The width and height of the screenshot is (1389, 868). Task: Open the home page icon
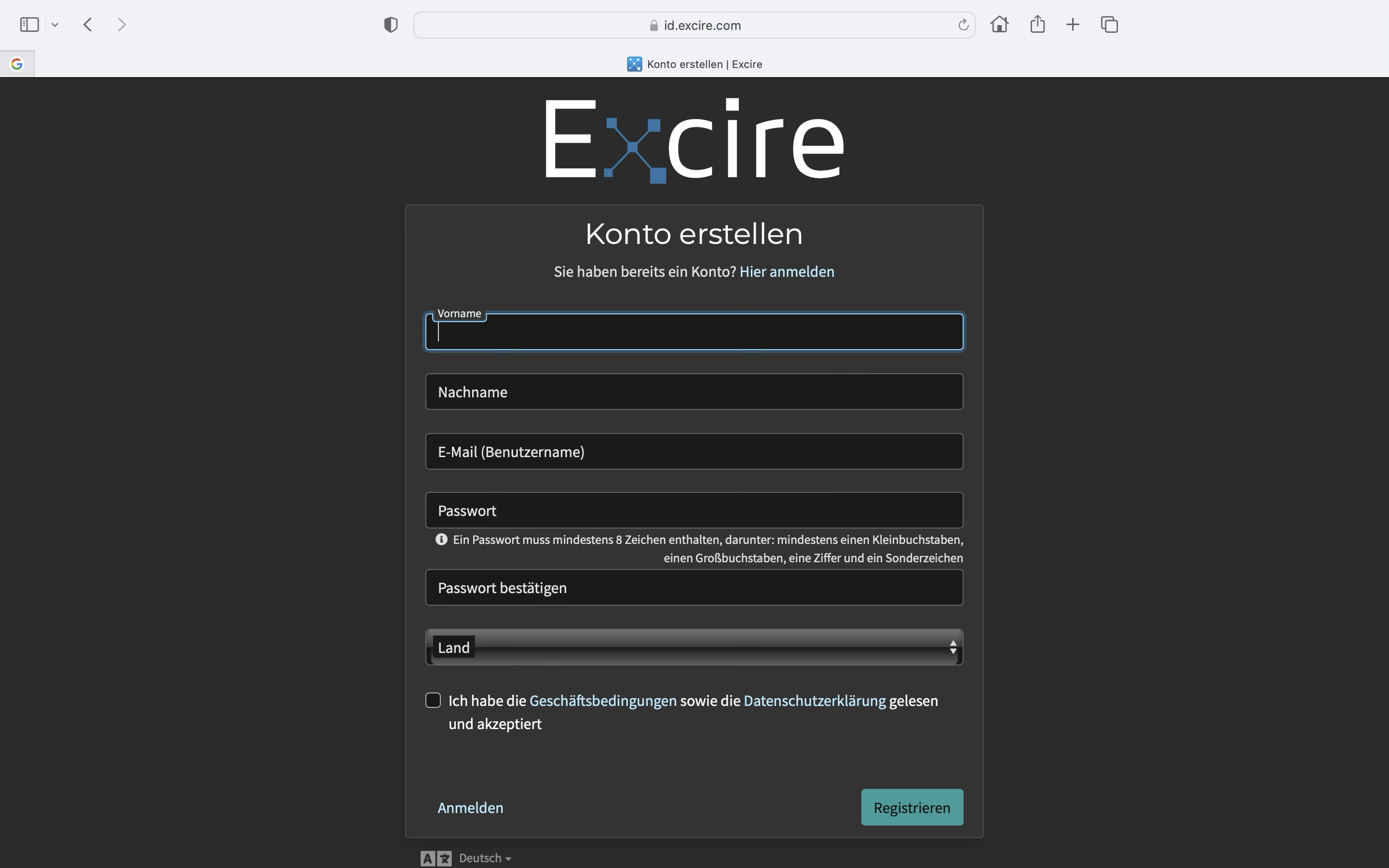tap(999, 24)
